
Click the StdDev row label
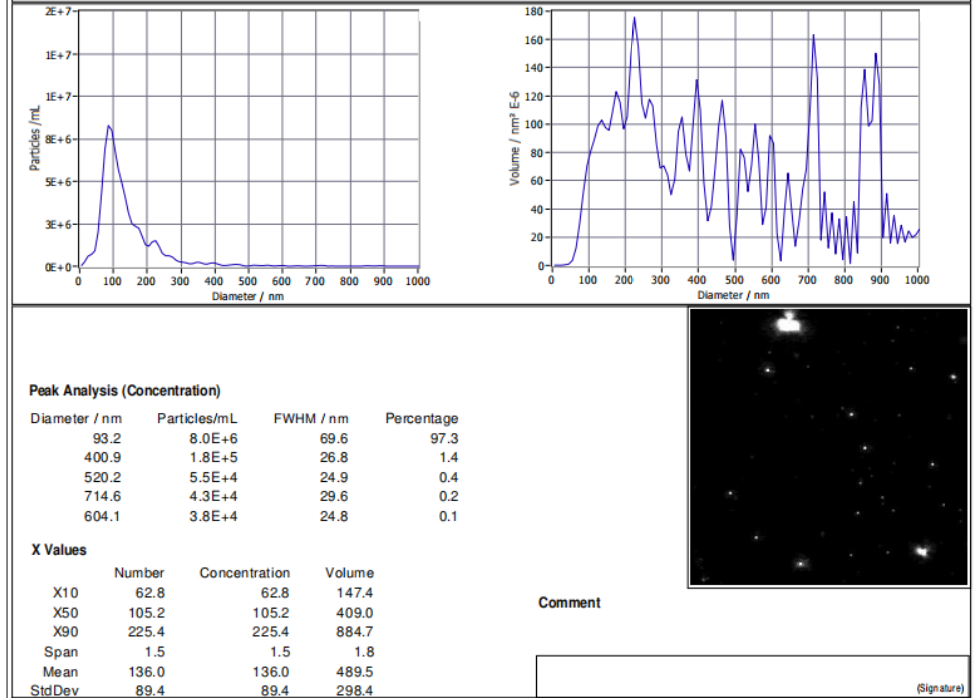pyautogui.click(x=58, y=691)
